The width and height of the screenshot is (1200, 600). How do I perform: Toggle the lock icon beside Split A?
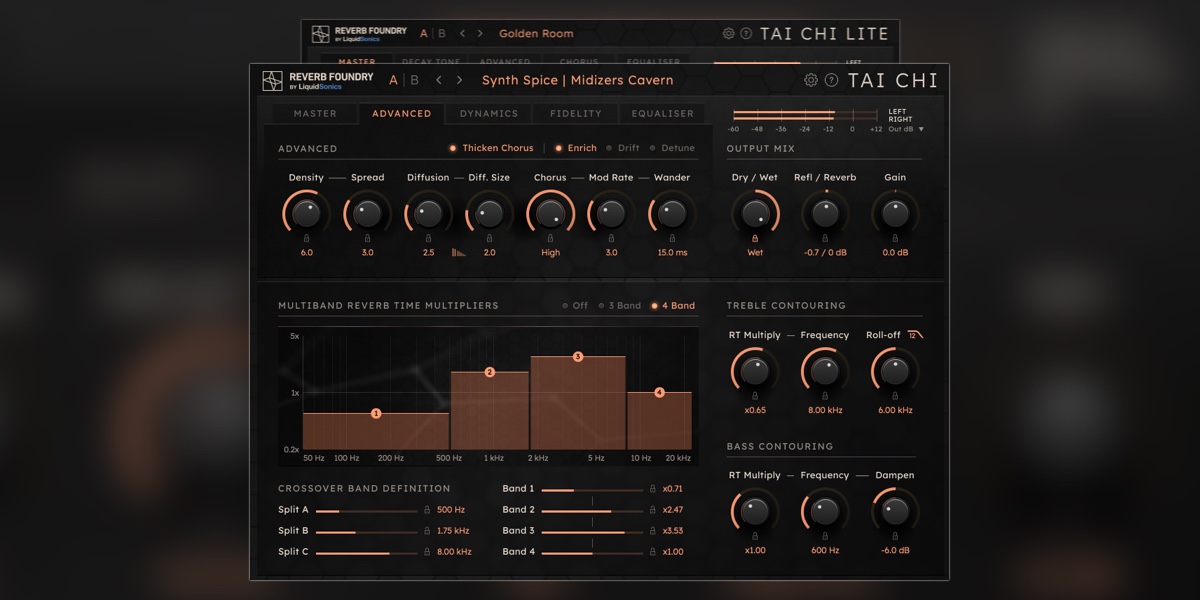[427, 510]
